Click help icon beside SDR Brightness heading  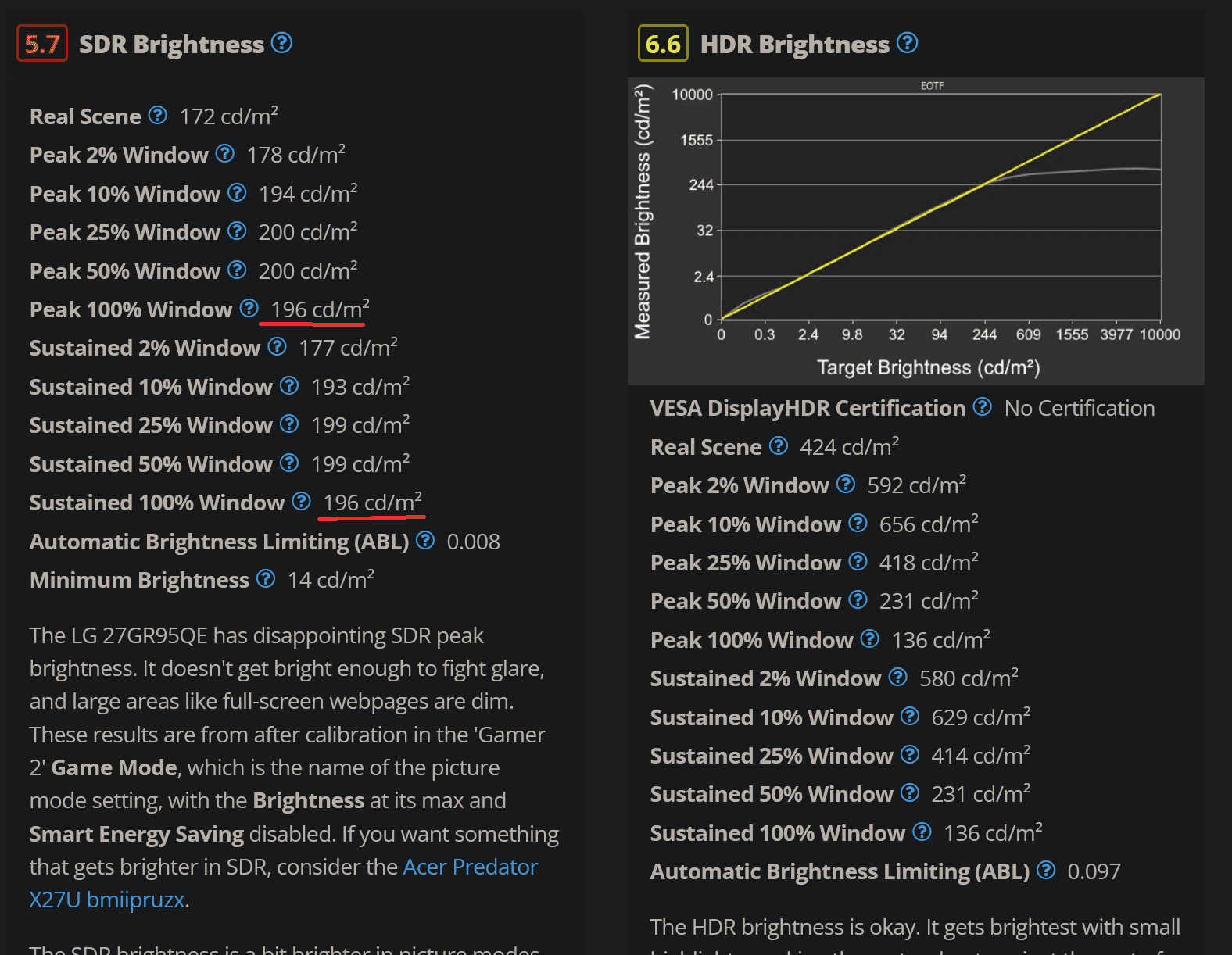pyautogui.click(x=281, y=43)
